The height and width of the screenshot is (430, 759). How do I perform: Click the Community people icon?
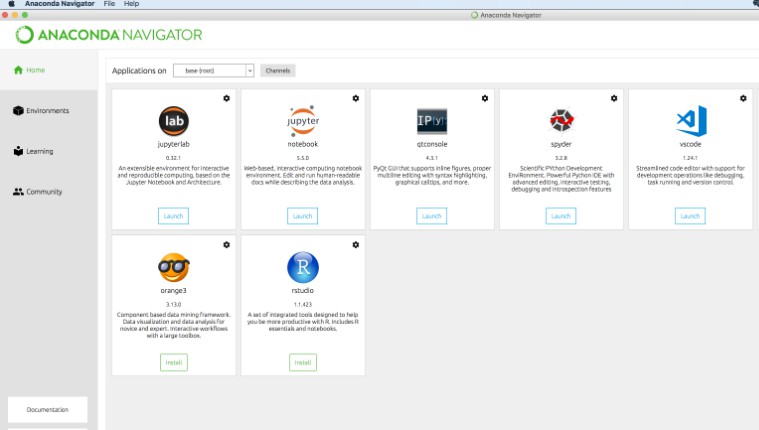coord(18,192)
